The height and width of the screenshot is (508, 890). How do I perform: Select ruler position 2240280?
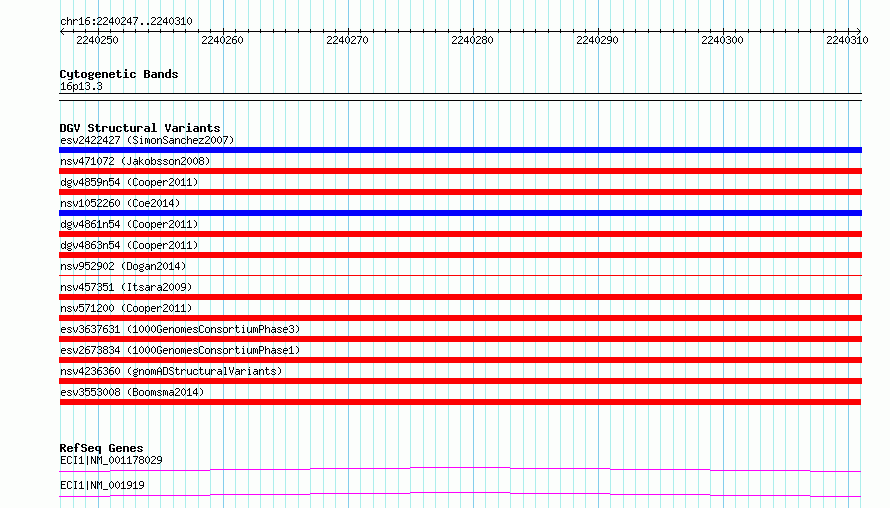(472, 40)
